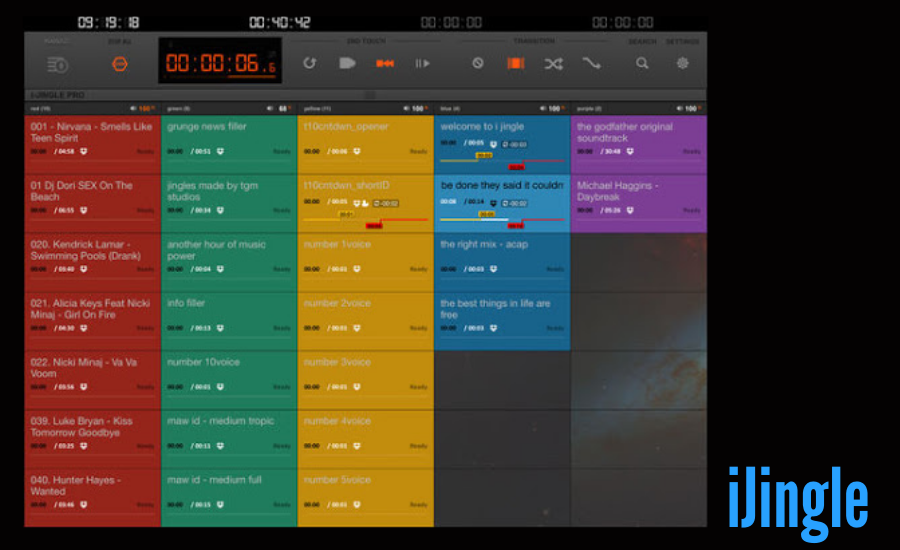Click the loop/restart circular arrow icon
Viewport: 900px width, 550px height.
pyautogui.click(x=310, y=63)
